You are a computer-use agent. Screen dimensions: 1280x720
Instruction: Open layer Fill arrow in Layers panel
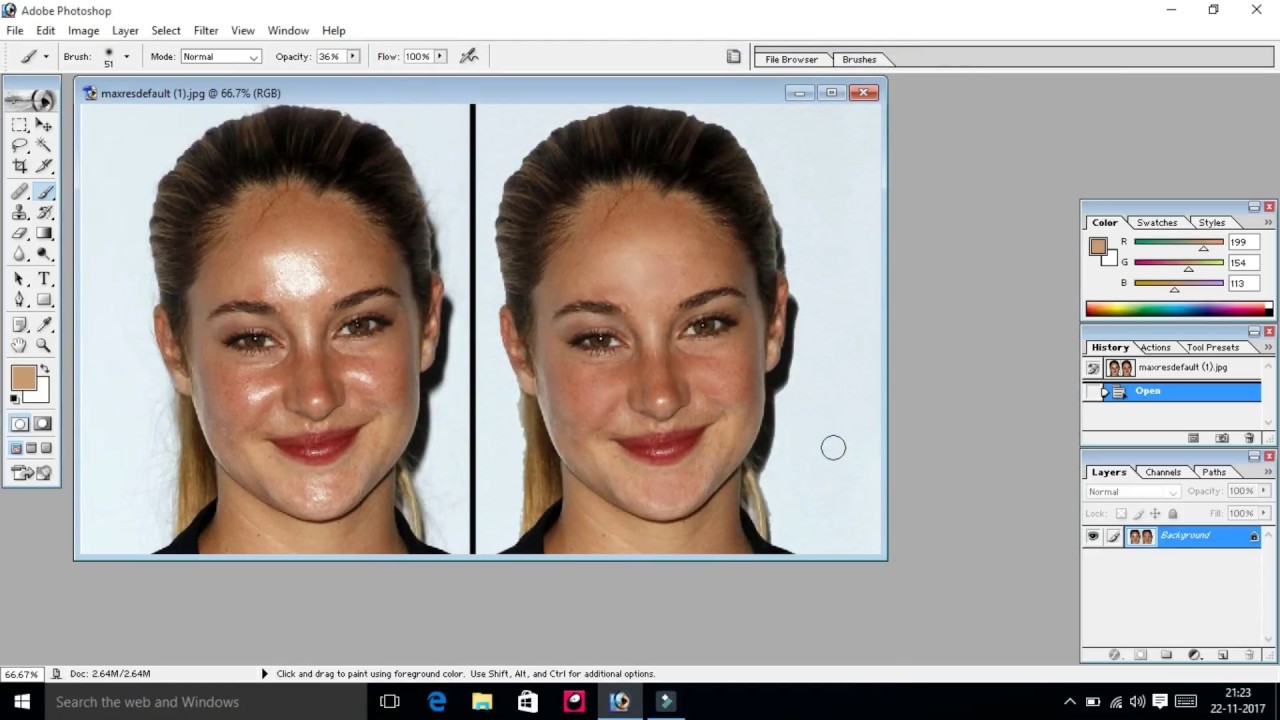(1262, 514)
